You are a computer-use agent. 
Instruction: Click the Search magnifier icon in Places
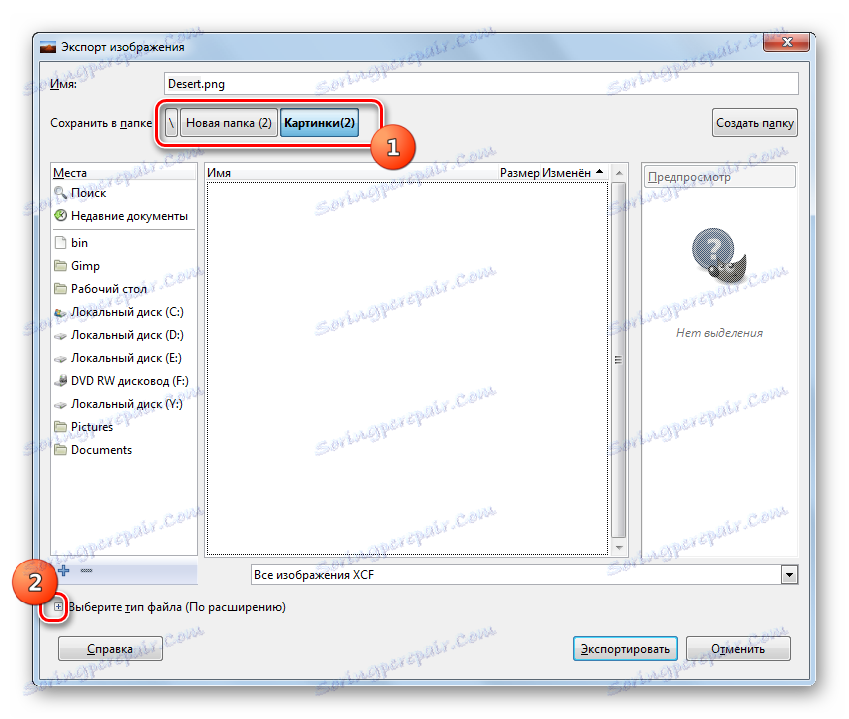[61, 193]
